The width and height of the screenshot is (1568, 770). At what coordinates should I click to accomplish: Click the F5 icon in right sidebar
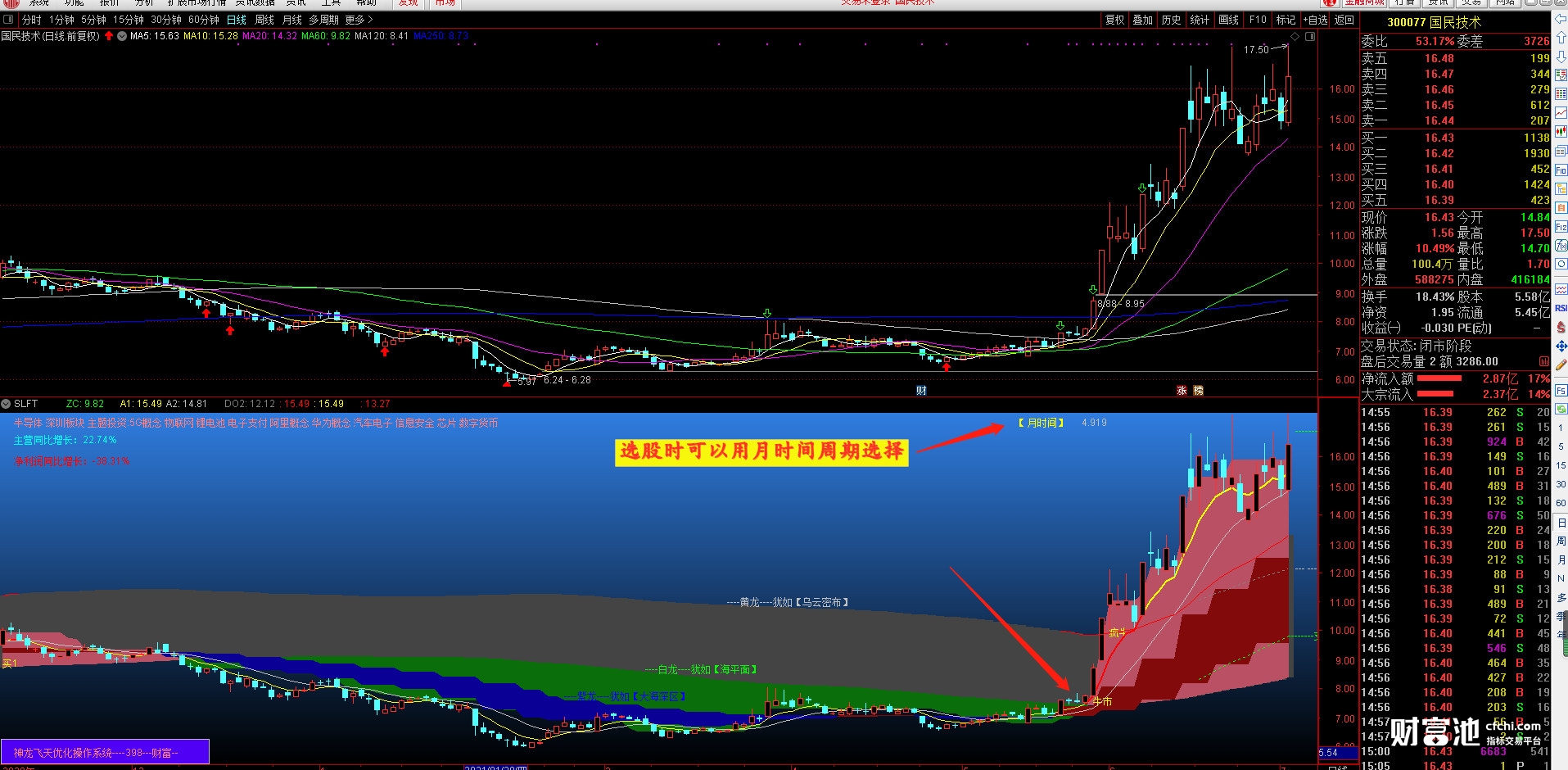point(1561,391)
